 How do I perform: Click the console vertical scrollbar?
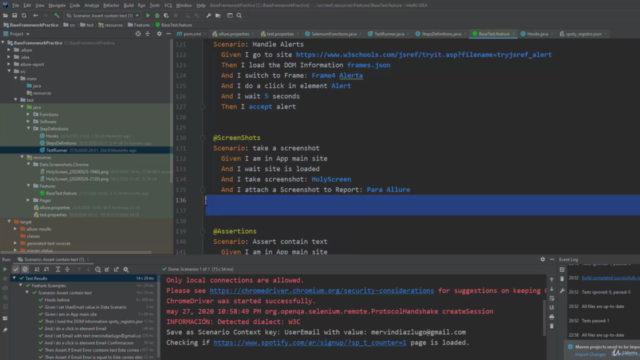pyautogui.click(x=544, y=318)
